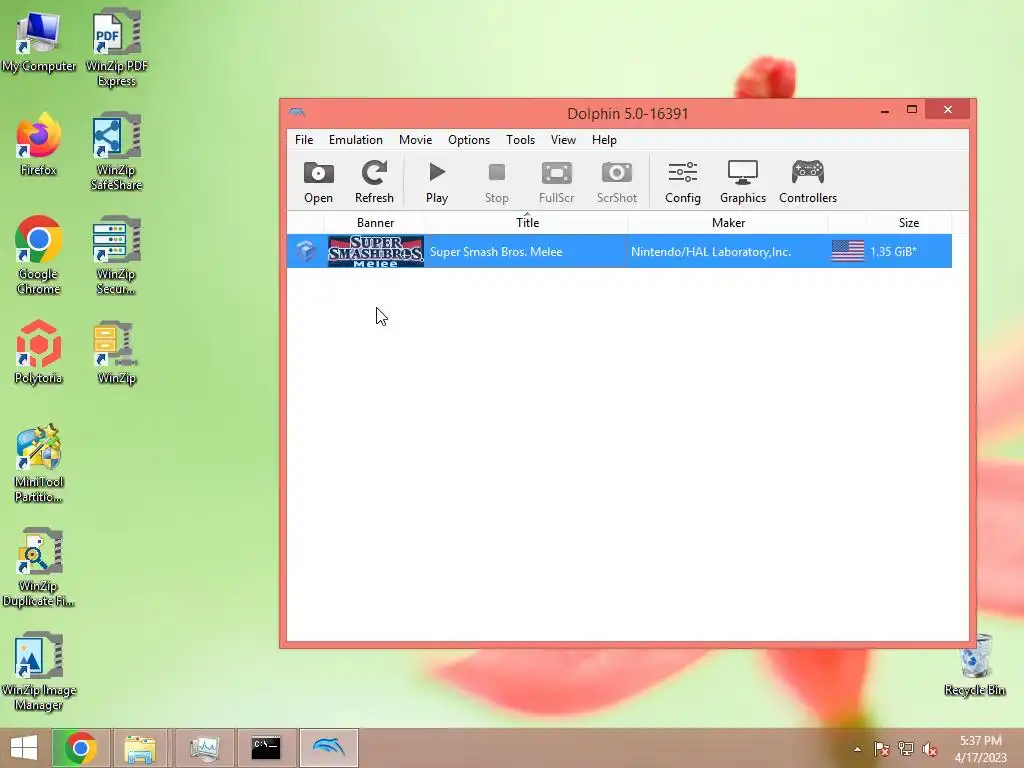The width and height of the screenshot is (1024, 768).
Task: Minimize the Dolphin window
Action: [x=885, y=110]
